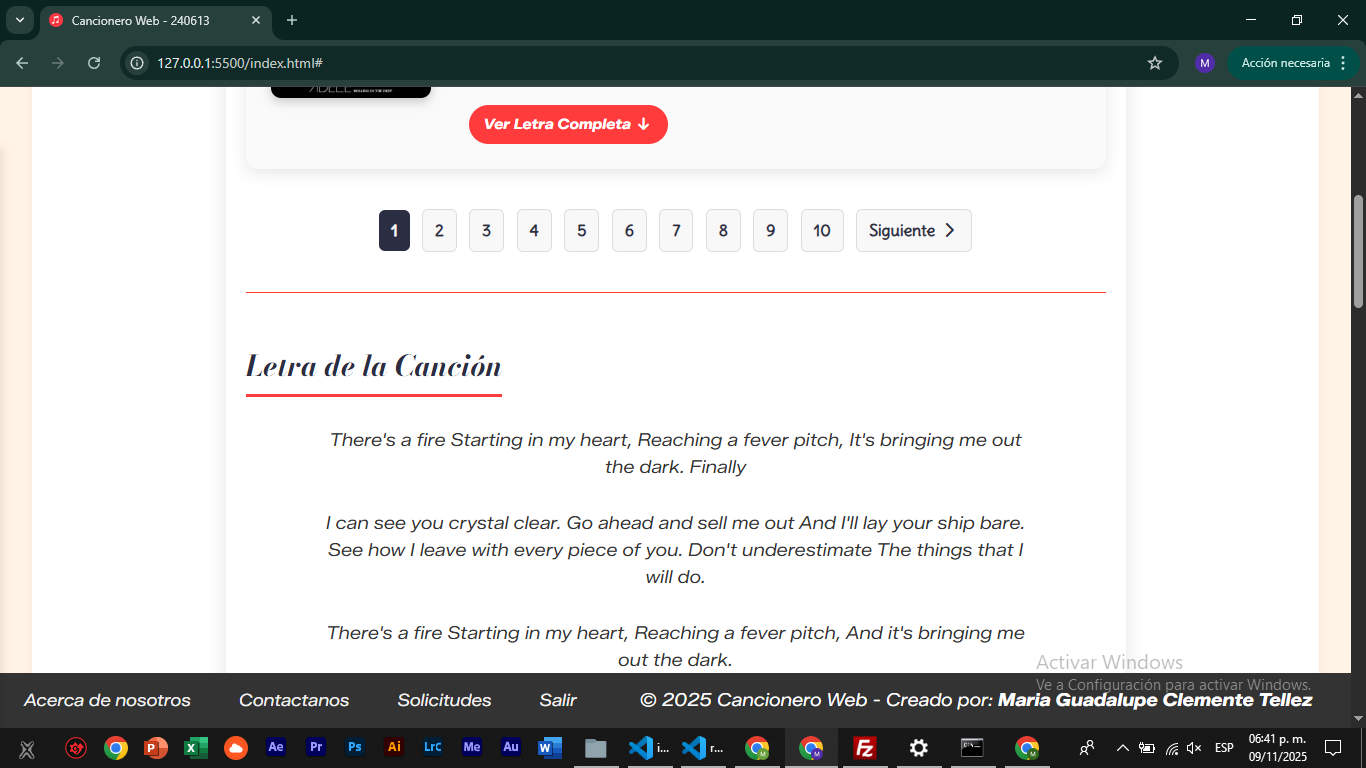Click the bookmark star icon
The height and width of the screenshot is (768, 1366).
coord(1155,63)
